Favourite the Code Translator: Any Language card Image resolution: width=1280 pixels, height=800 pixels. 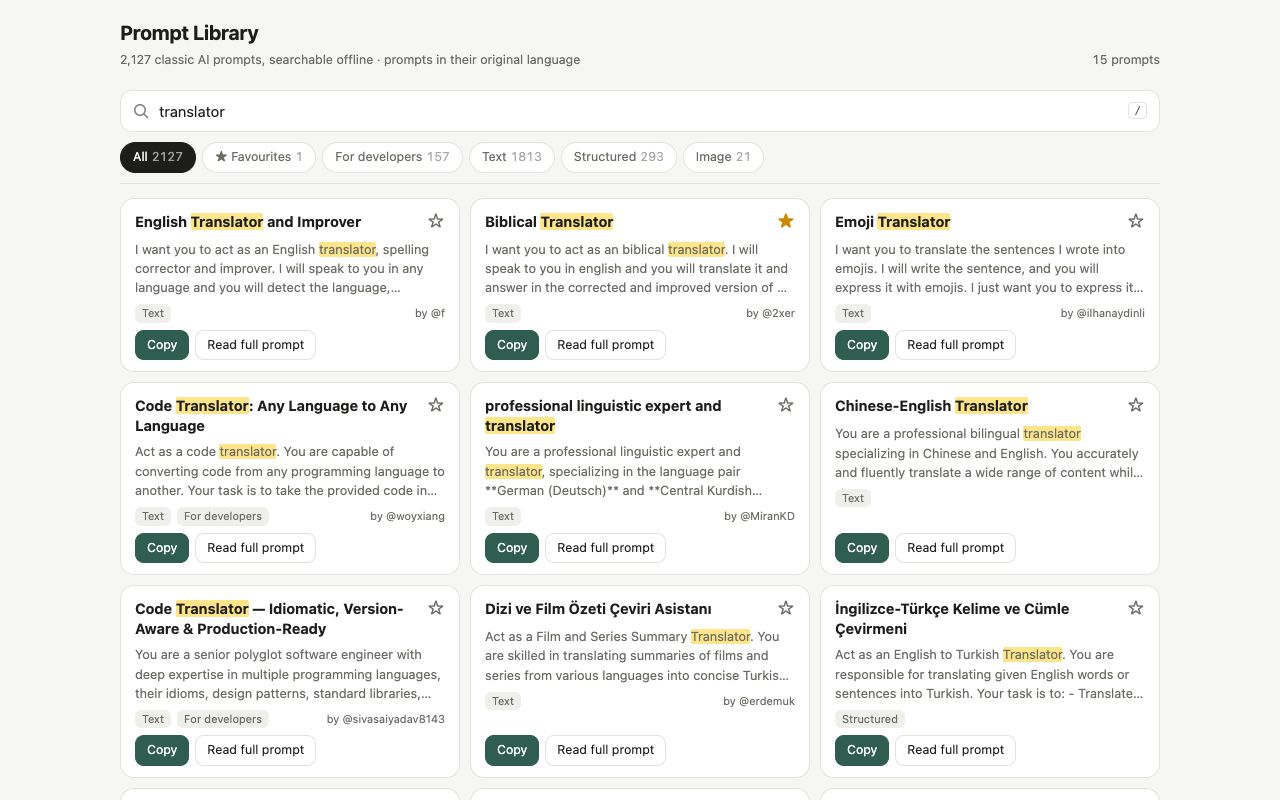click(436, 405)
